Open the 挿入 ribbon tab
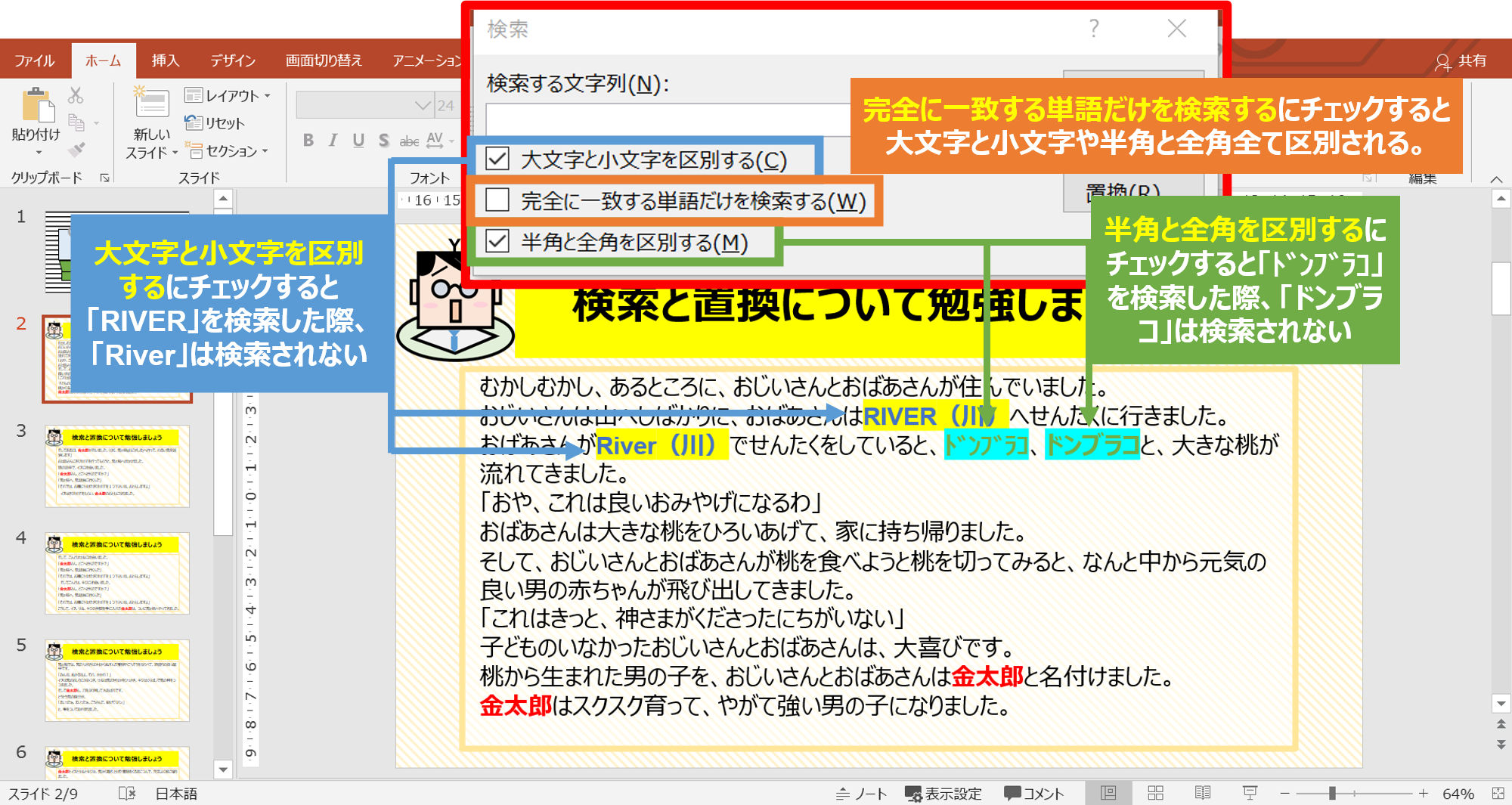Screen dimensions: 1512x805 [x=165, y=60]
